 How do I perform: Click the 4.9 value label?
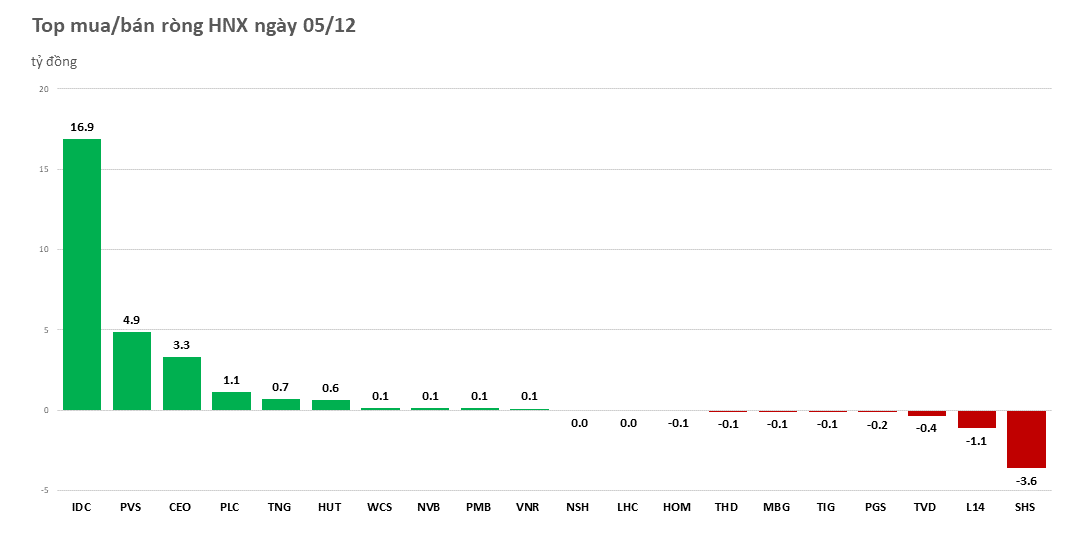pos(132,320)
